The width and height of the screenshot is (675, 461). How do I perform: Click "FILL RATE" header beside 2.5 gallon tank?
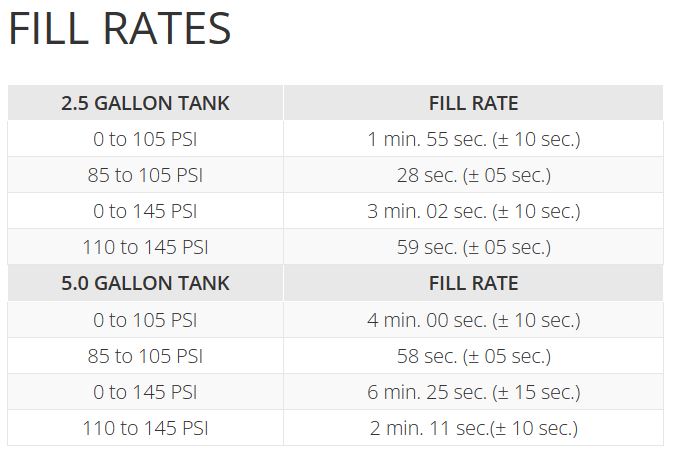(x=473, y=103)
